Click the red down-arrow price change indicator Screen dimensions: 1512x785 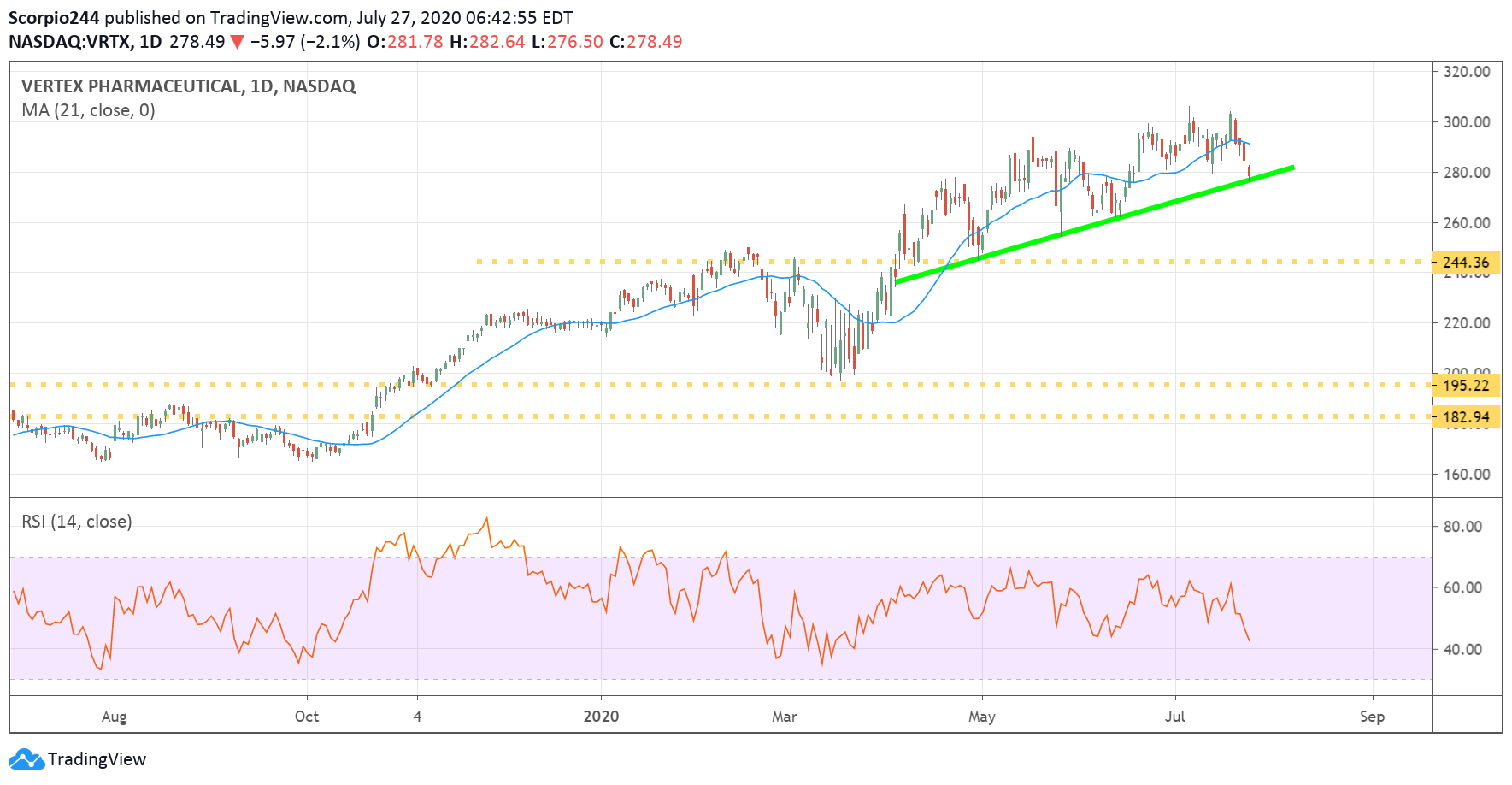(237, 42)
